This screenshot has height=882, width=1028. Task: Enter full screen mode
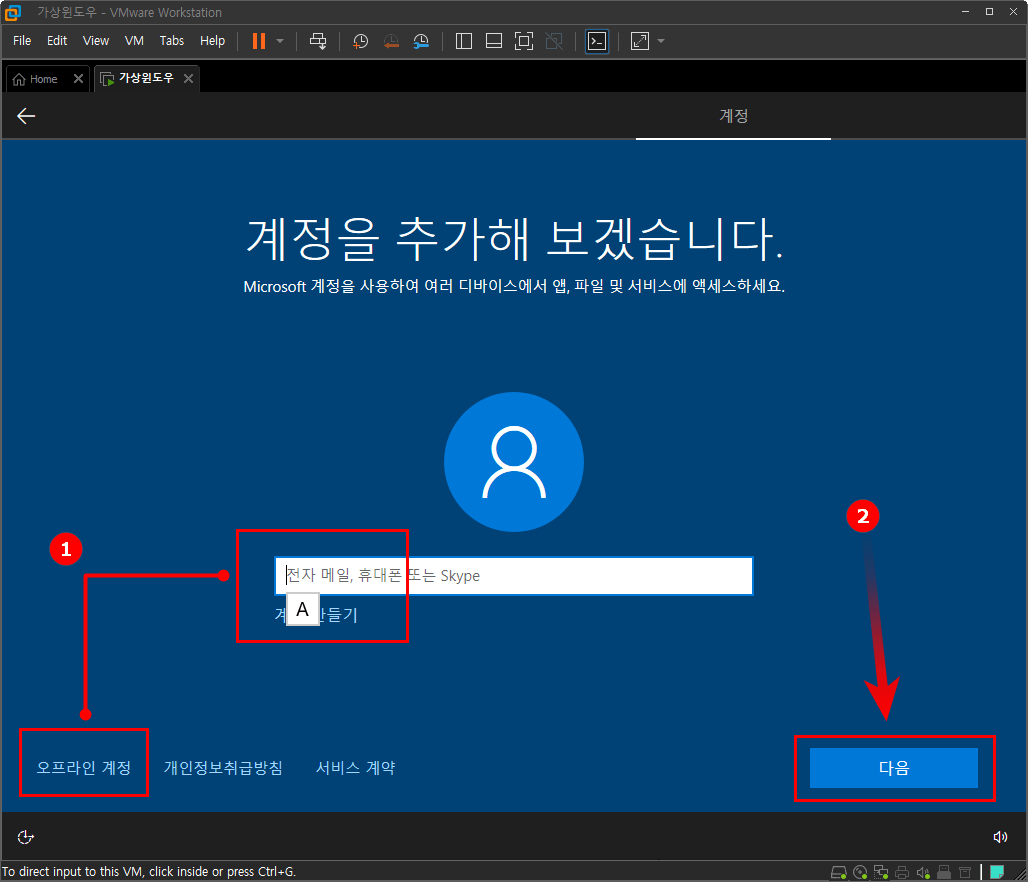pyautogui.click(x=524, y=41)
